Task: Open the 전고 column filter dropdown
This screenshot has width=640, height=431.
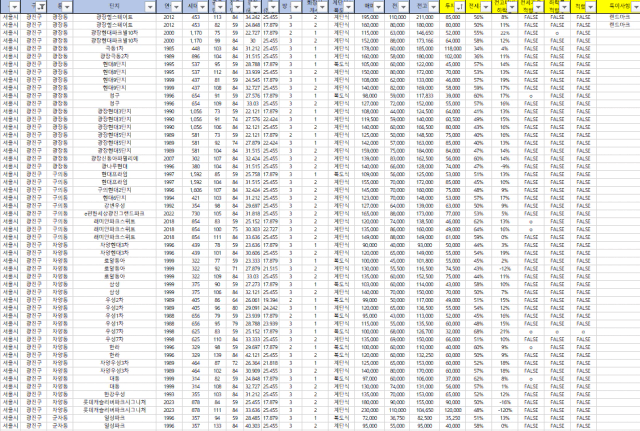Action: (x=433, y=7)
